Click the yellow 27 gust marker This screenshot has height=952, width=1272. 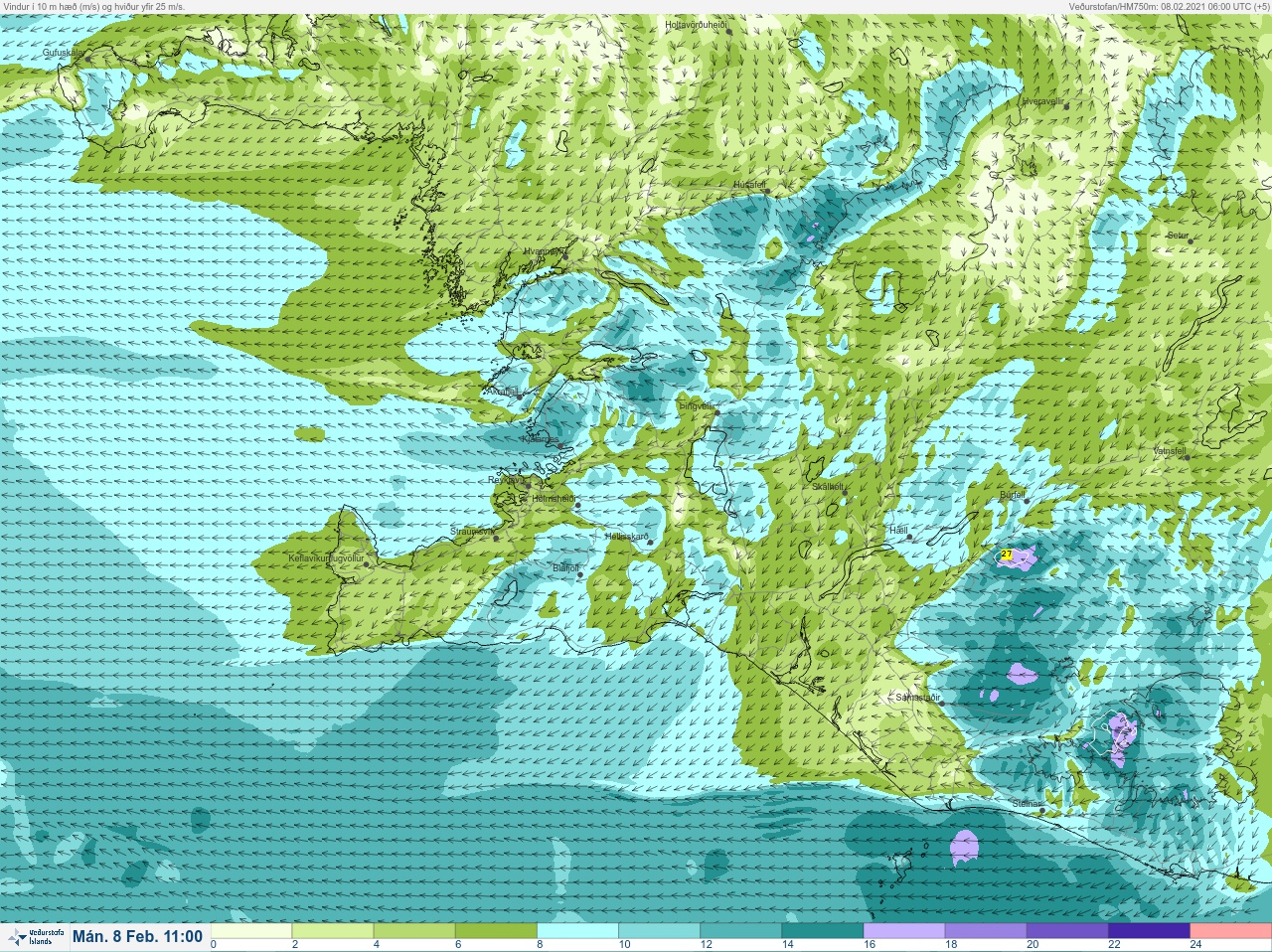(x=1007, y=555)
